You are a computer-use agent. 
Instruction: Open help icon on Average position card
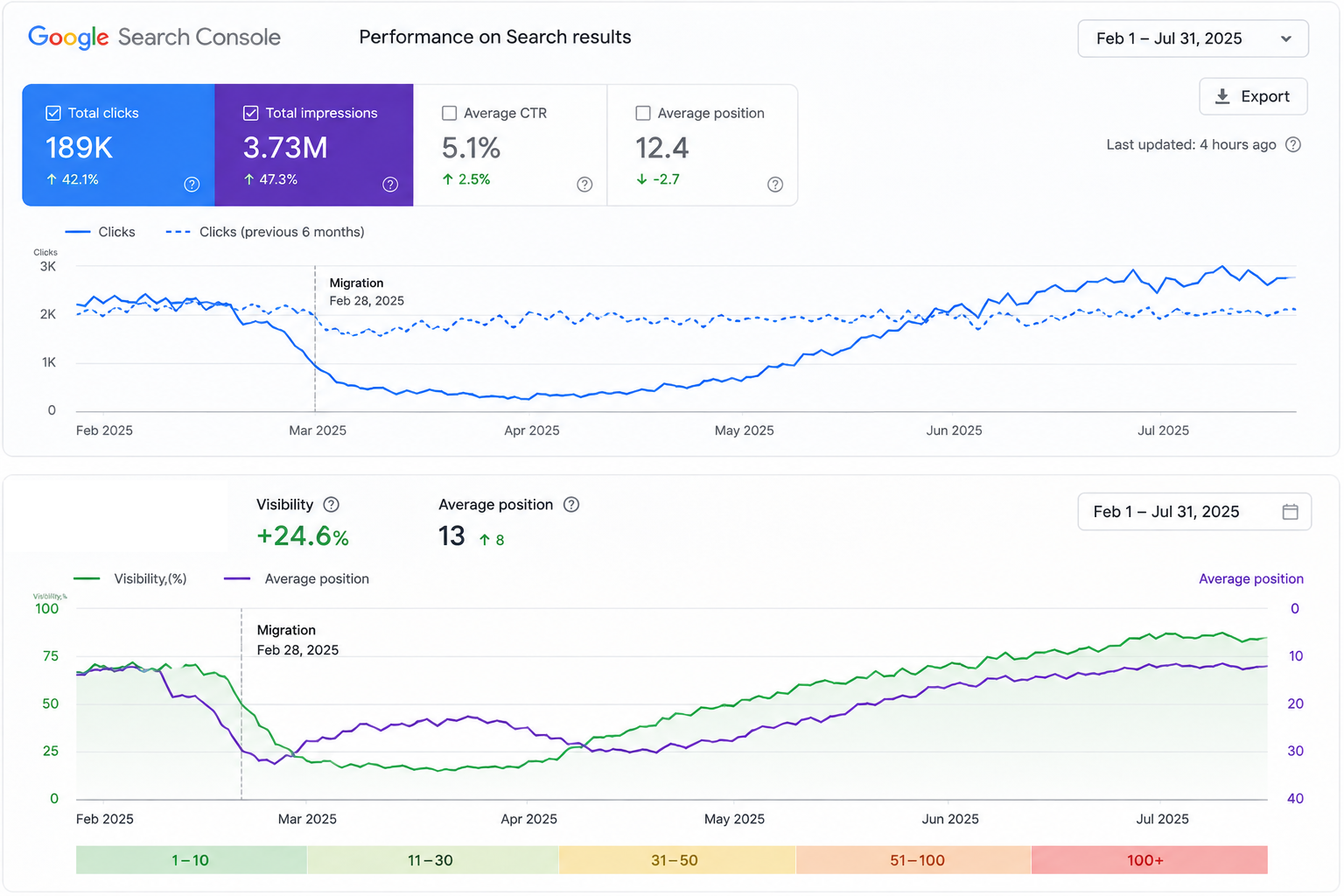click(x=775, y=185)
